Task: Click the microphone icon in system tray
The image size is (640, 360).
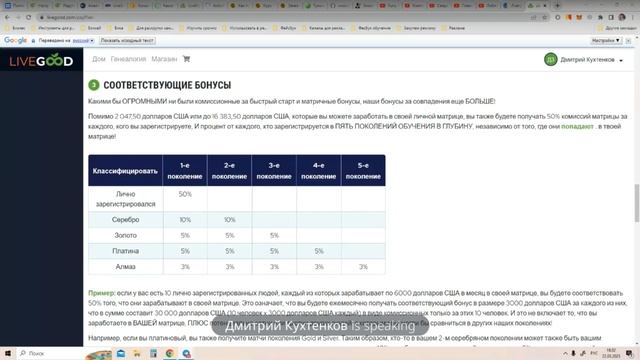Action: 573,353
